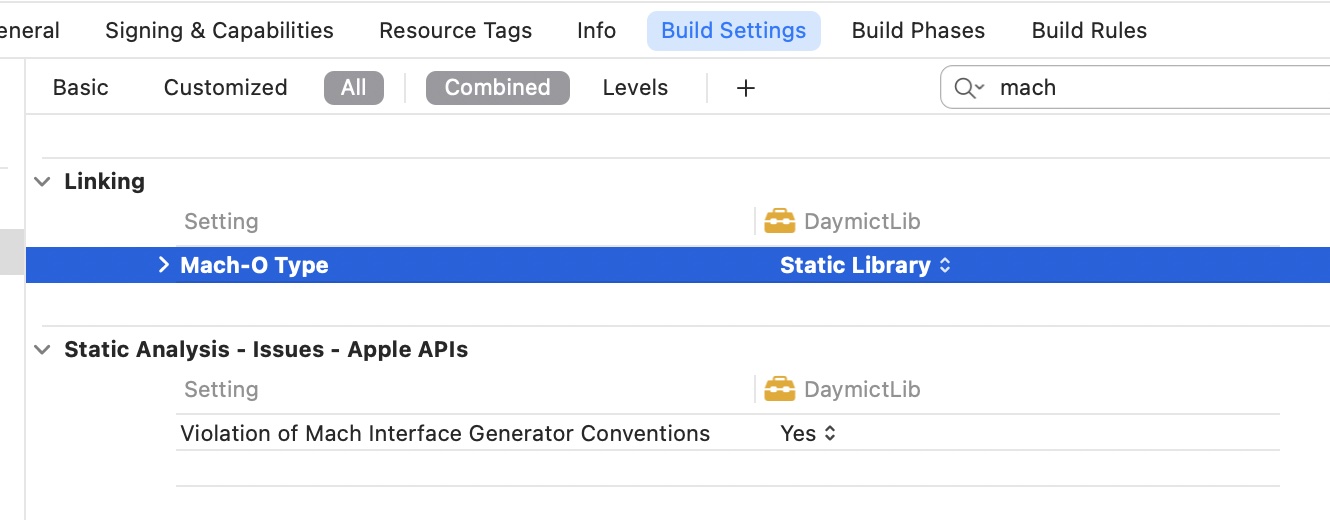Screen dimensions: 1330x520
Task: Click the search field containing mach
Action: click(1136, 88)
